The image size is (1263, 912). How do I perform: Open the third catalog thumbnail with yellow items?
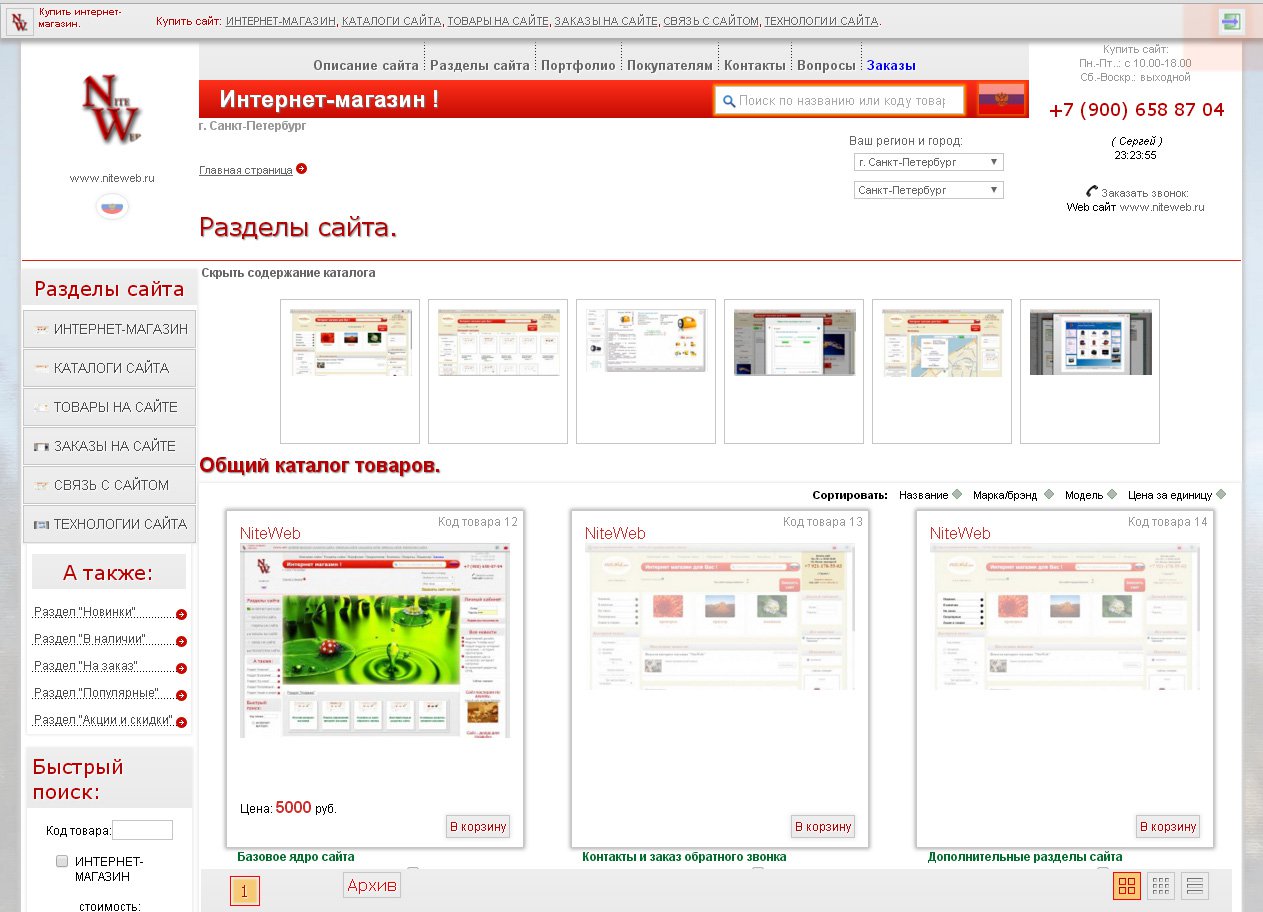[x=646, y=371]
